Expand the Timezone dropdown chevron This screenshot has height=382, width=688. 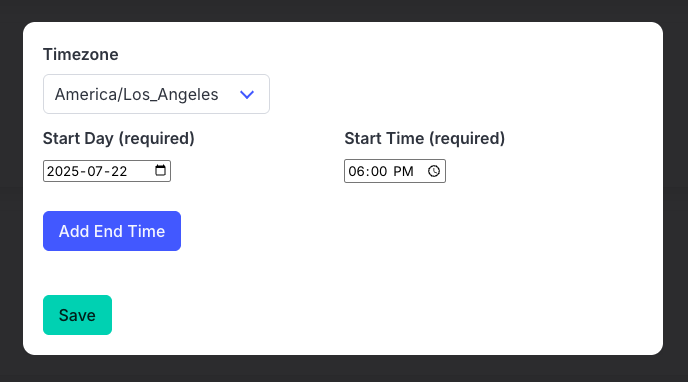coord(247,94)
